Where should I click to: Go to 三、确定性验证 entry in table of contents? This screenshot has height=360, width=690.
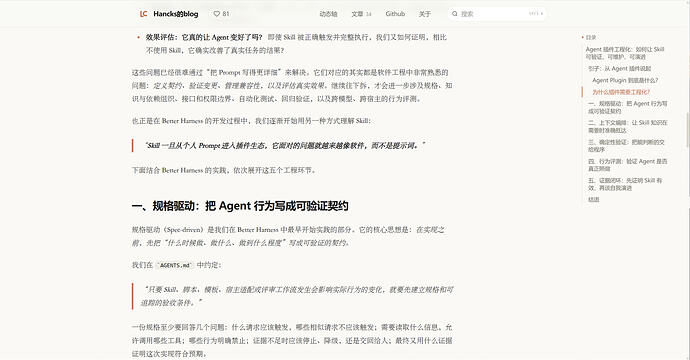coord(626,146)
